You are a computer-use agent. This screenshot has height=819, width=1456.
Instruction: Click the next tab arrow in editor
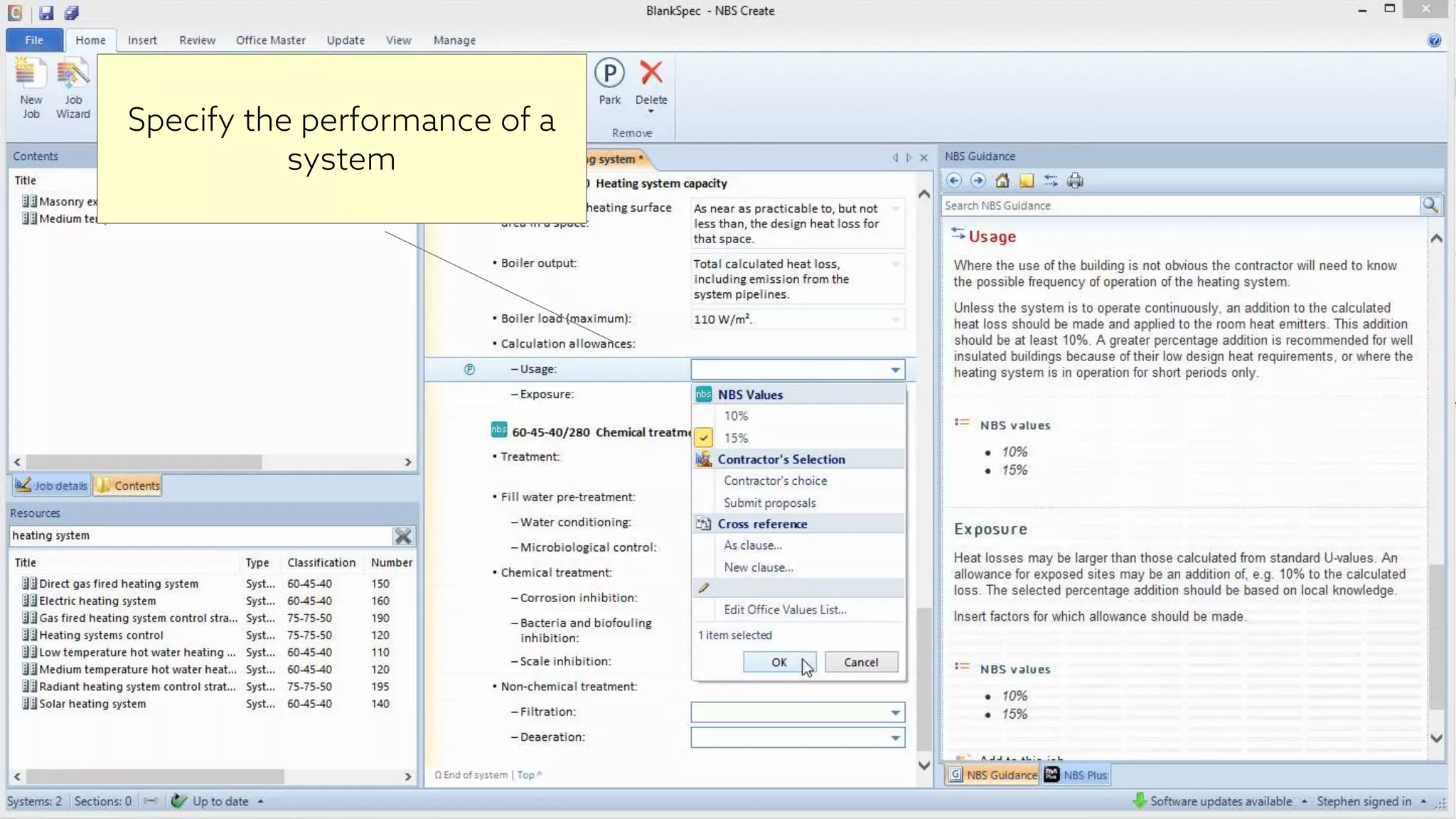click(909, 158)
